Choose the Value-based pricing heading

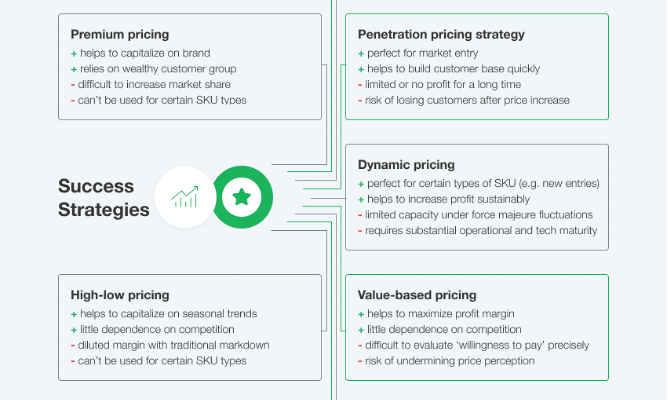(x=420, y=296)
